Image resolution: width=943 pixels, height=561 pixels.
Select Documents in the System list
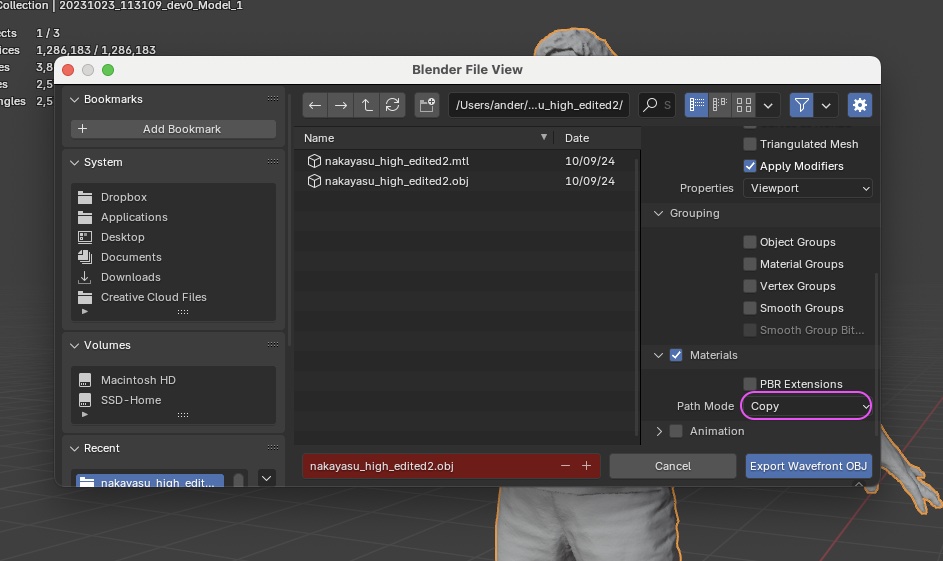131,257
